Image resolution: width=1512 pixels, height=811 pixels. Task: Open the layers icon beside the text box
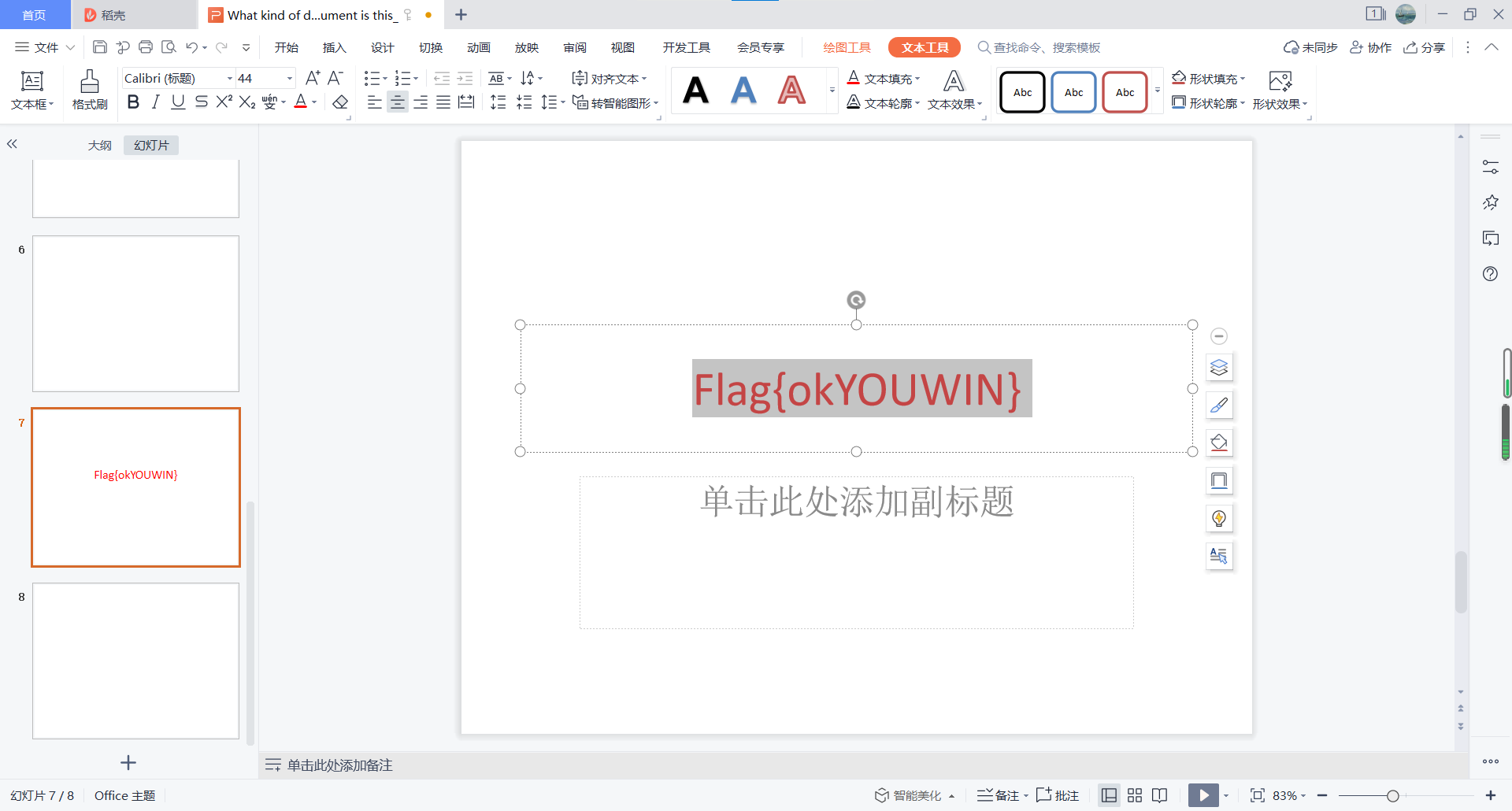click(1219, 368)
